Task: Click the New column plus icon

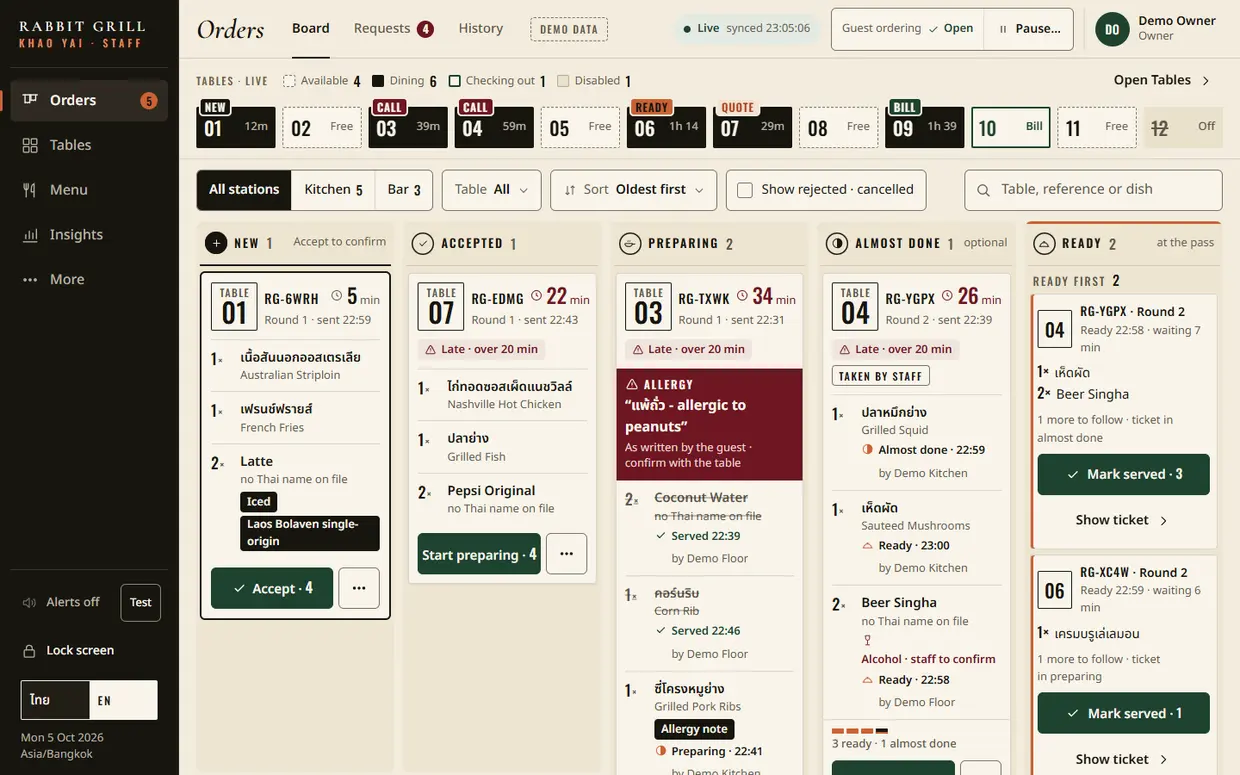Action: point(216,243)
